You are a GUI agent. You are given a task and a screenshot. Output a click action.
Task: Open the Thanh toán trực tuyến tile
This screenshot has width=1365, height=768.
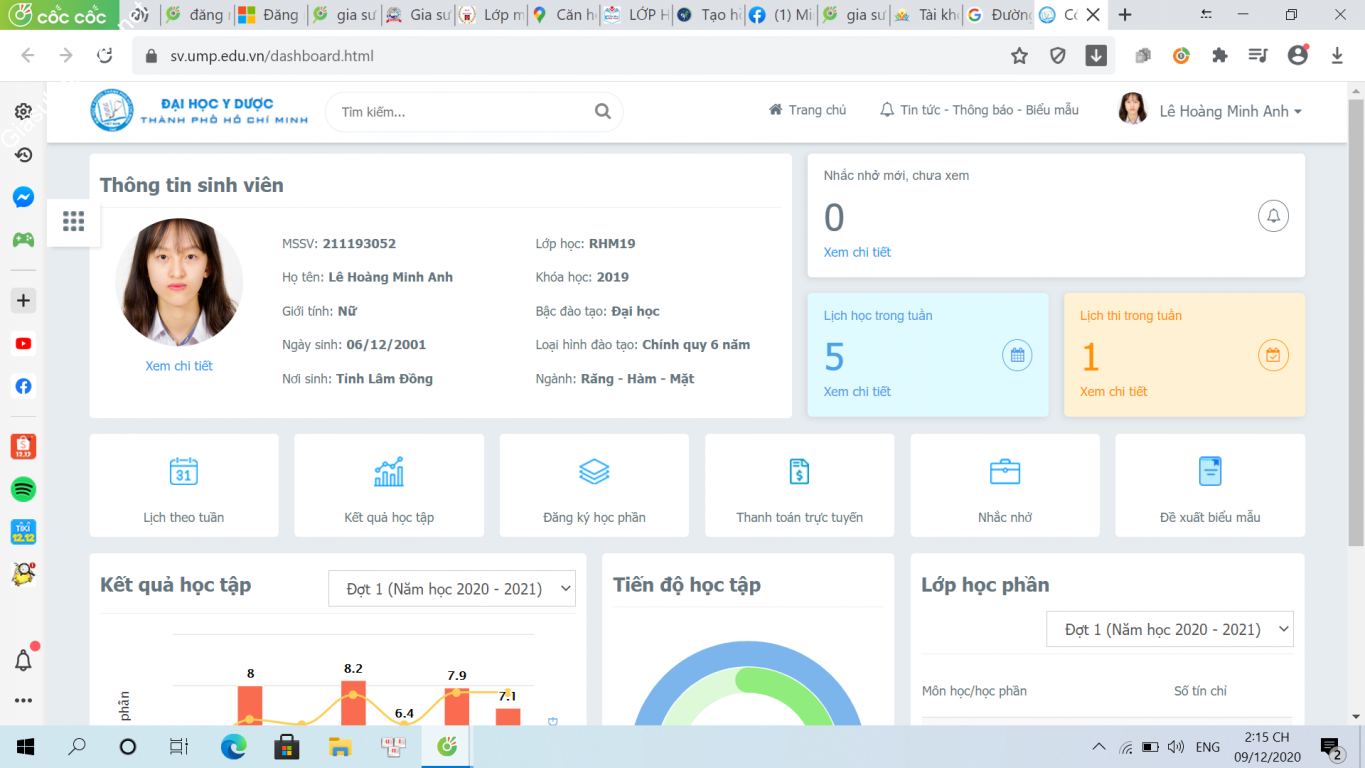tap(799, 486)
